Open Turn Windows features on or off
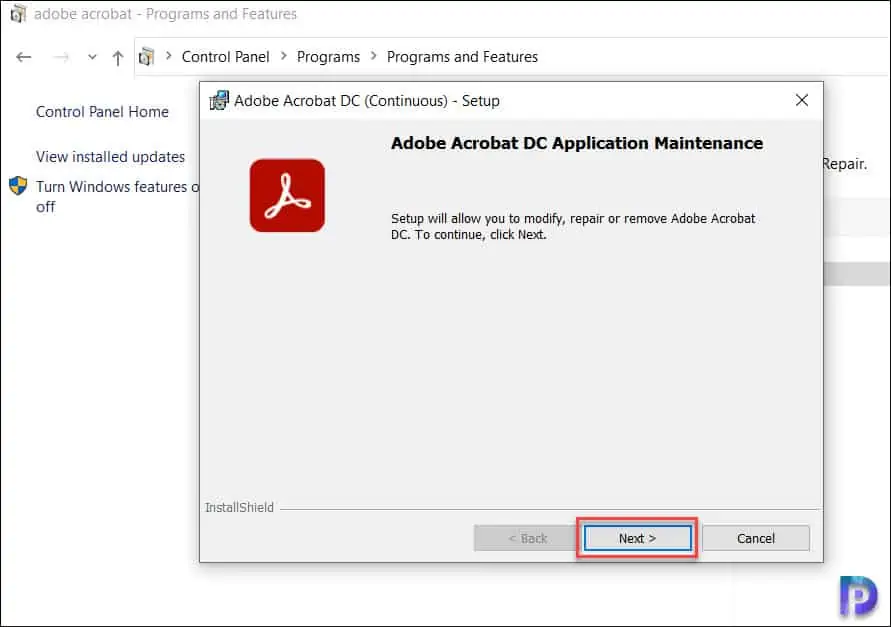This screenshot has height=627, width=891. [117, 196]
